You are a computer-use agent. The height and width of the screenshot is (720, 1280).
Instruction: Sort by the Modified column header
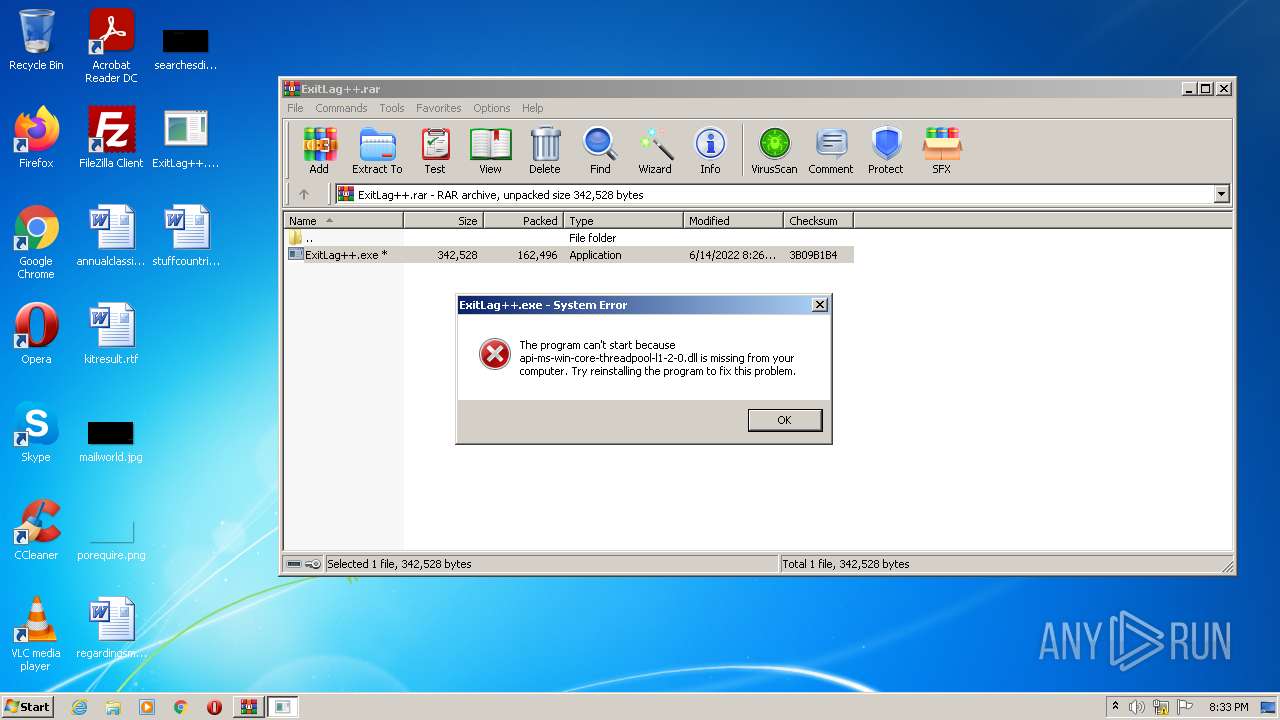point(733,221)
